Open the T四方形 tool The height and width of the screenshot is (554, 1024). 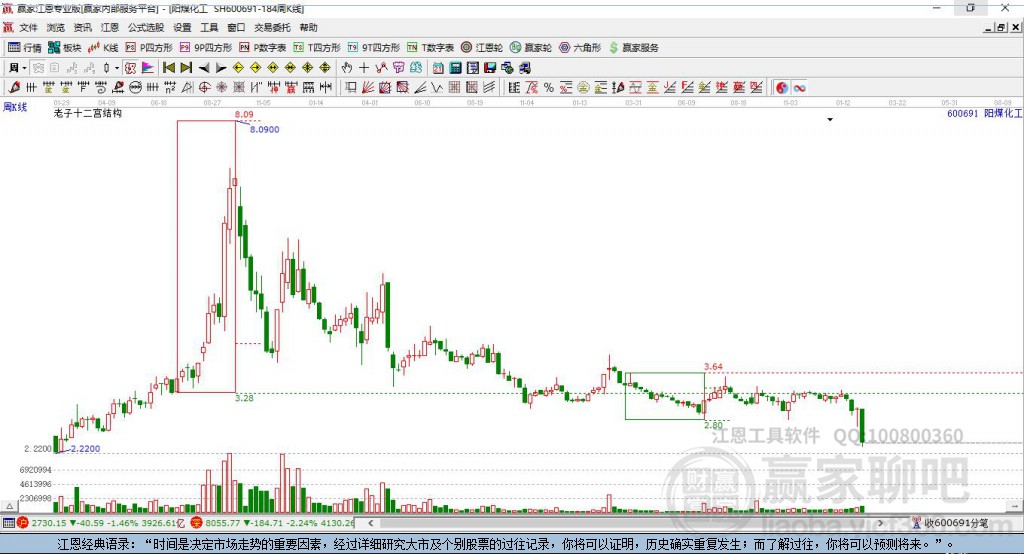[x=317, y=48]
